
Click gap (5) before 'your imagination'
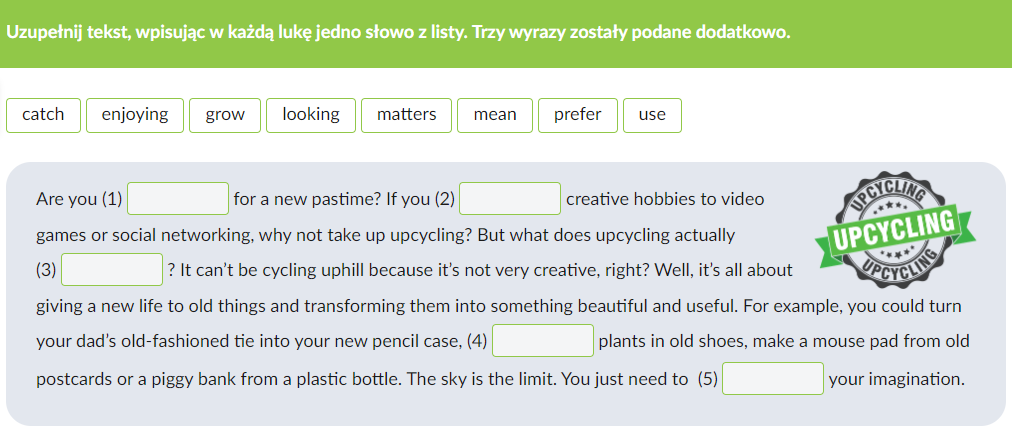pyautogui.click(x=773, y=380)
